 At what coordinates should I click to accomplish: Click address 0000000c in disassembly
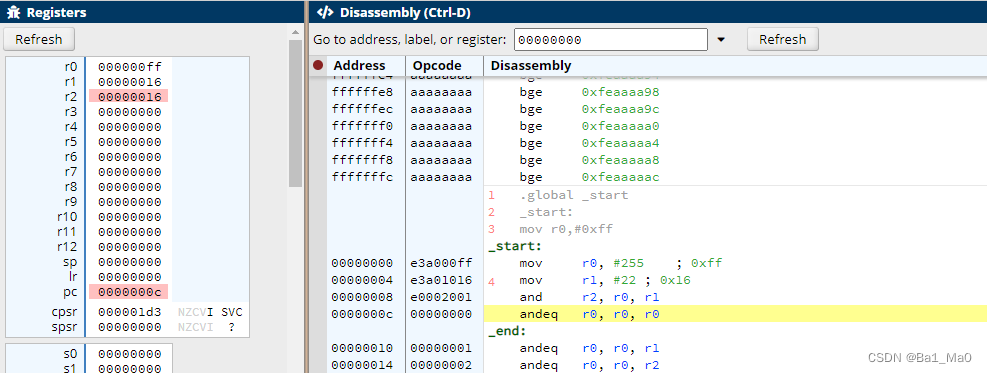(x=362, y=314)
